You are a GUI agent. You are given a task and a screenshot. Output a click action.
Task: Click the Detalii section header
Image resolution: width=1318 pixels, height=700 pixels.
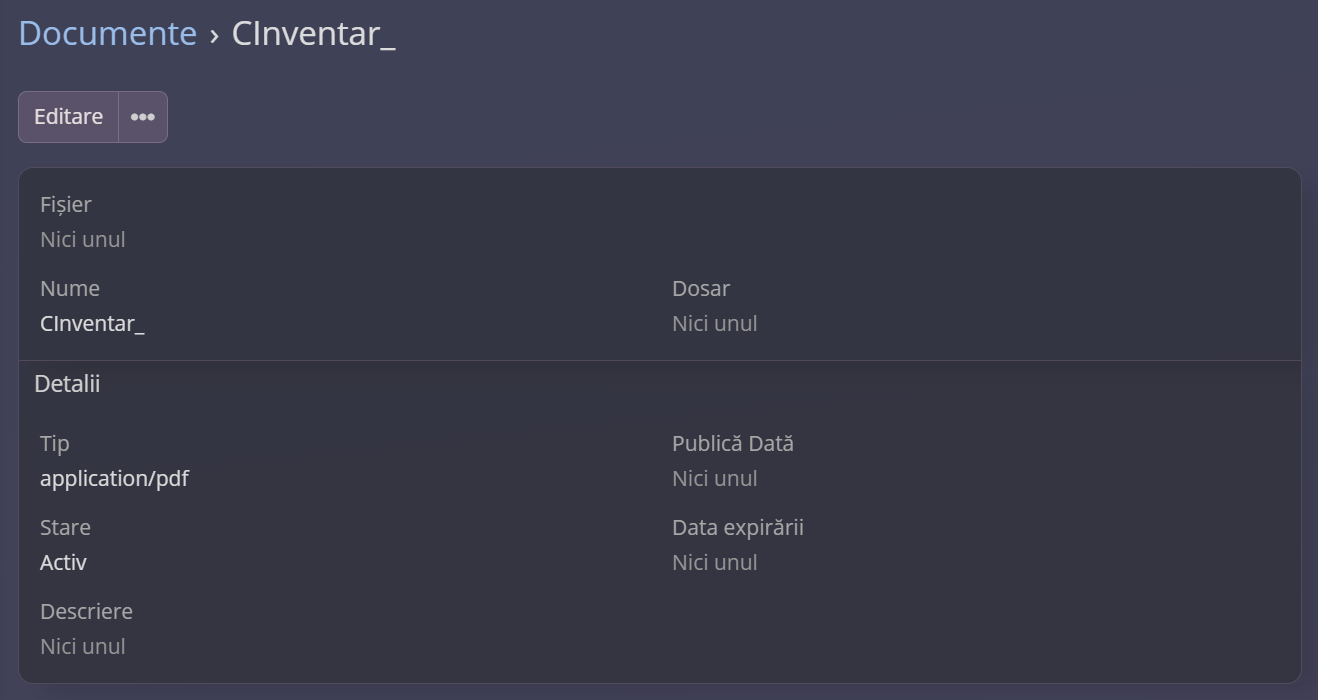tap(67, 383)
